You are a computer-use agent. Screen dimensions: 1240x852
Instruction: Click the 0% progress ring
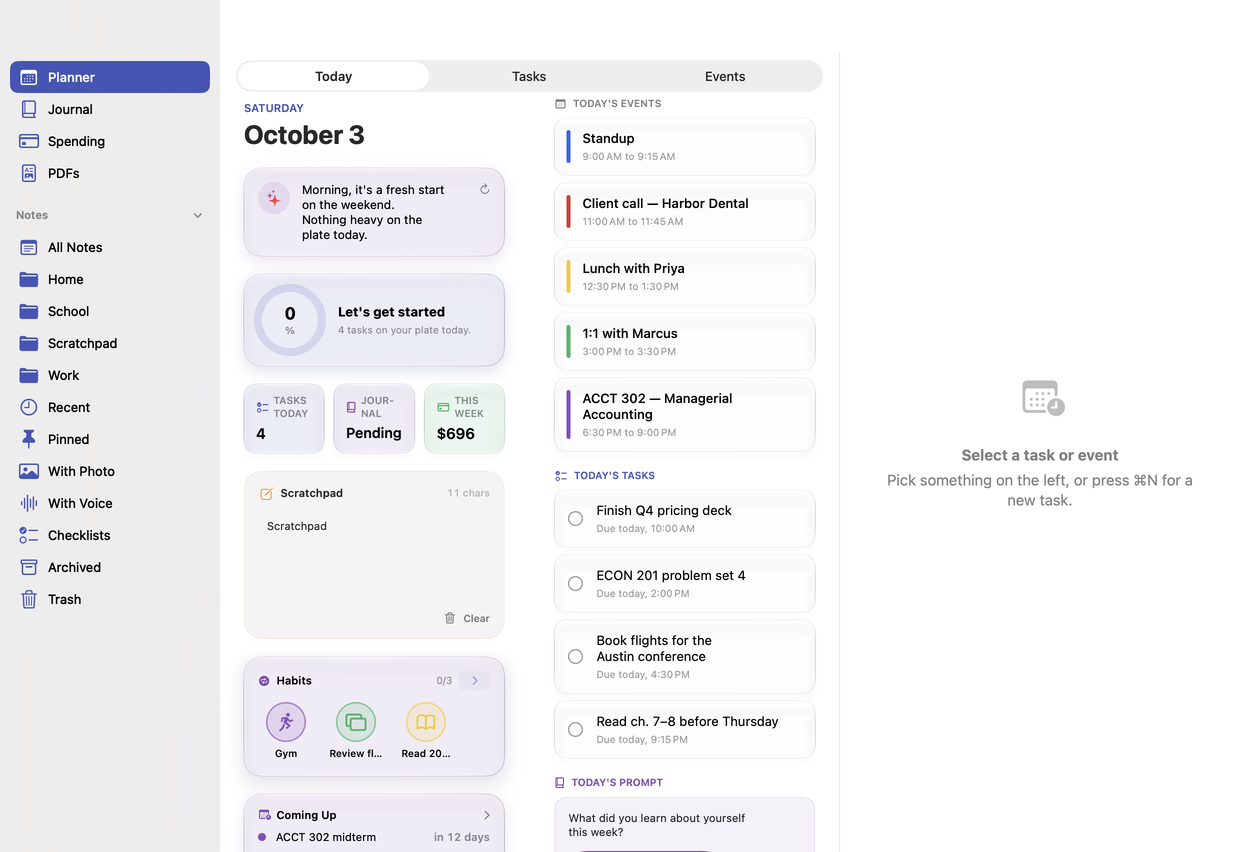click(290, 320)
